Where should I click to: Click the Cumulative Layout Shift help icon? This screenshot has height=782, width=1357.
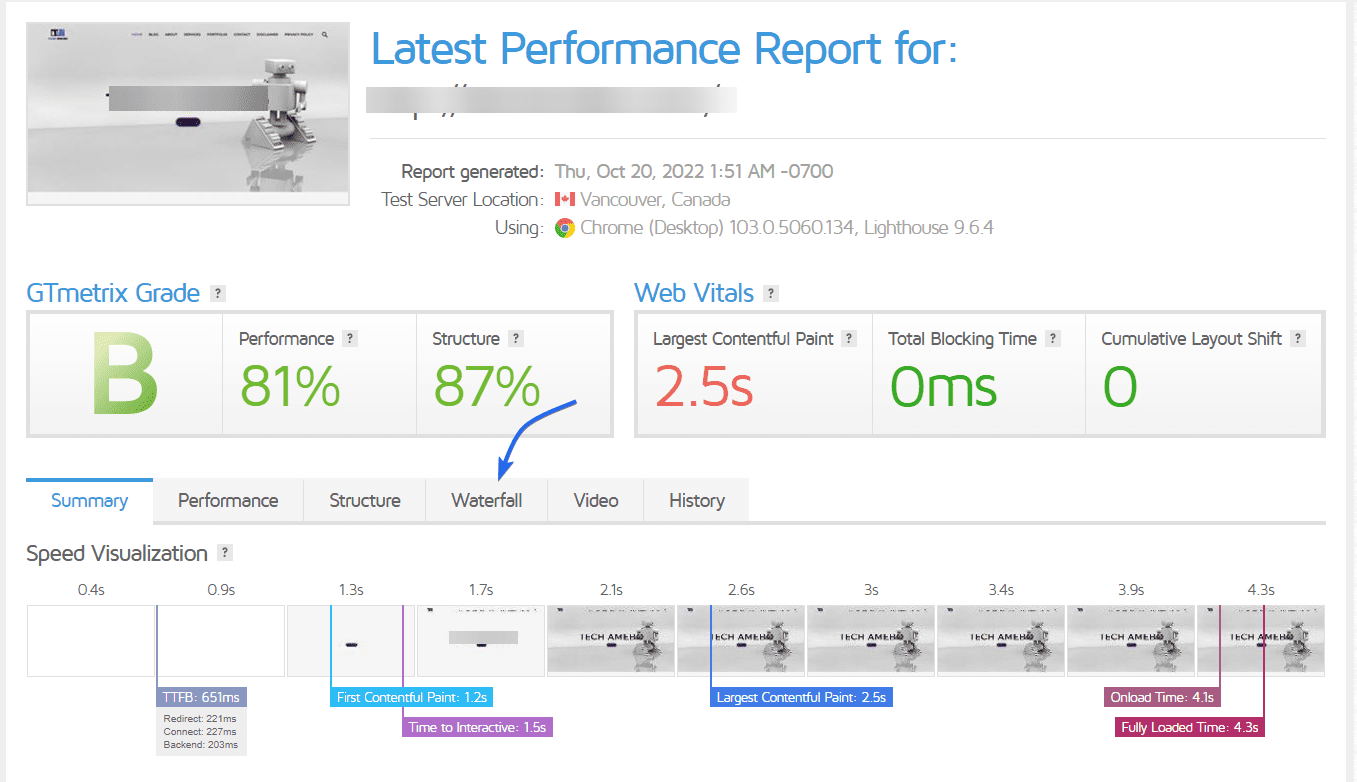1298,339
